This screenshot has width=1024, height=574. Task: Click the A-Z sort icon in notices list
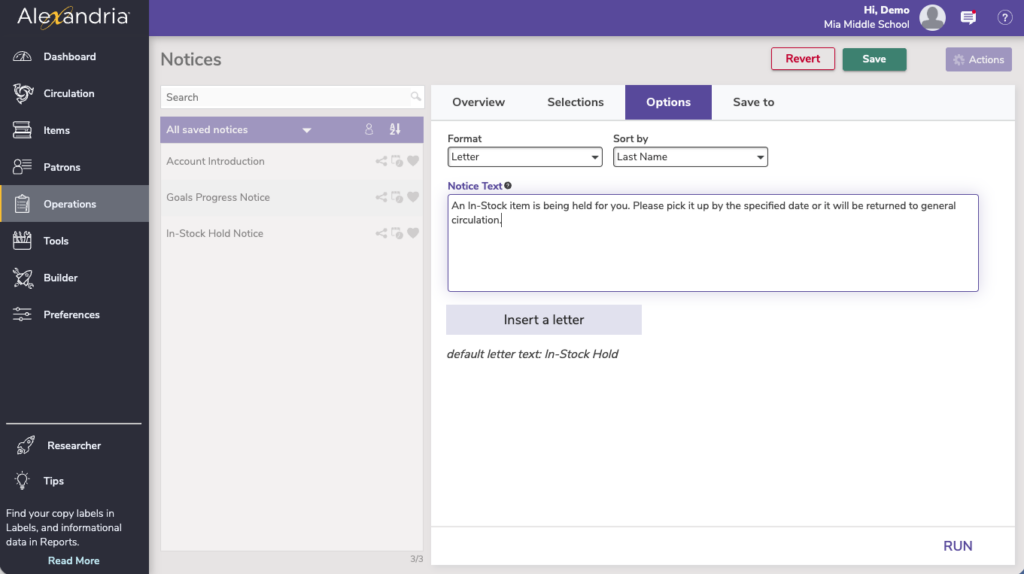pos(395,130)
